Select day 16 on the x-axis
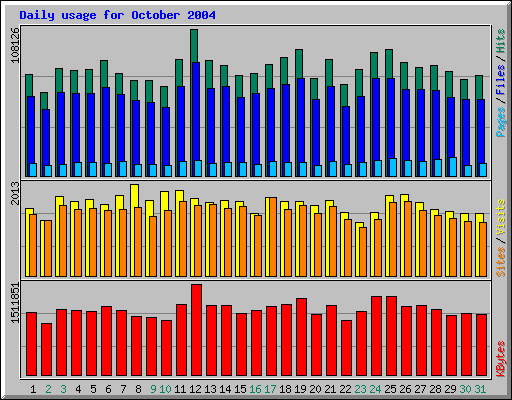 pyautogui.click(x=255, y=389)
